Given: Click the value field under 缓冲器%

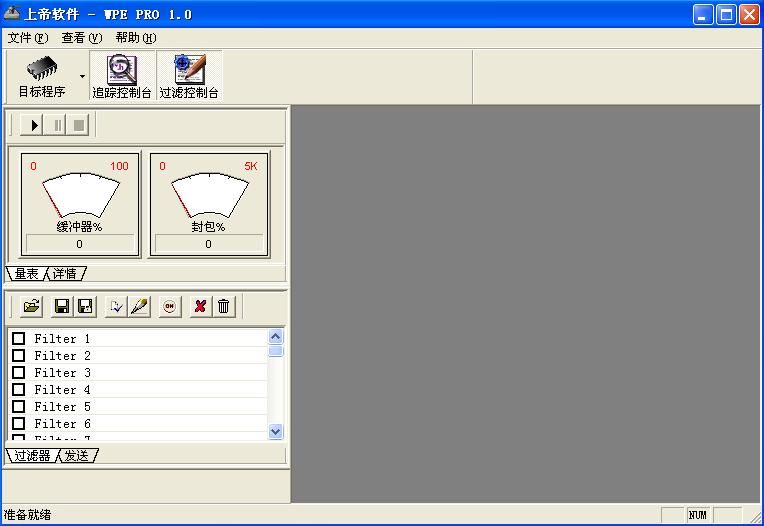Looking at the screenshot, I should [80, 244].
